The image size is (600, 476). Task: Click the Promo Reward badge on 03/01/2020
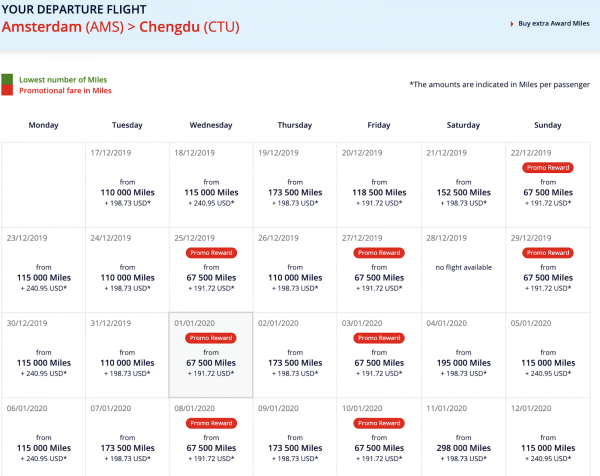(379, 338)
